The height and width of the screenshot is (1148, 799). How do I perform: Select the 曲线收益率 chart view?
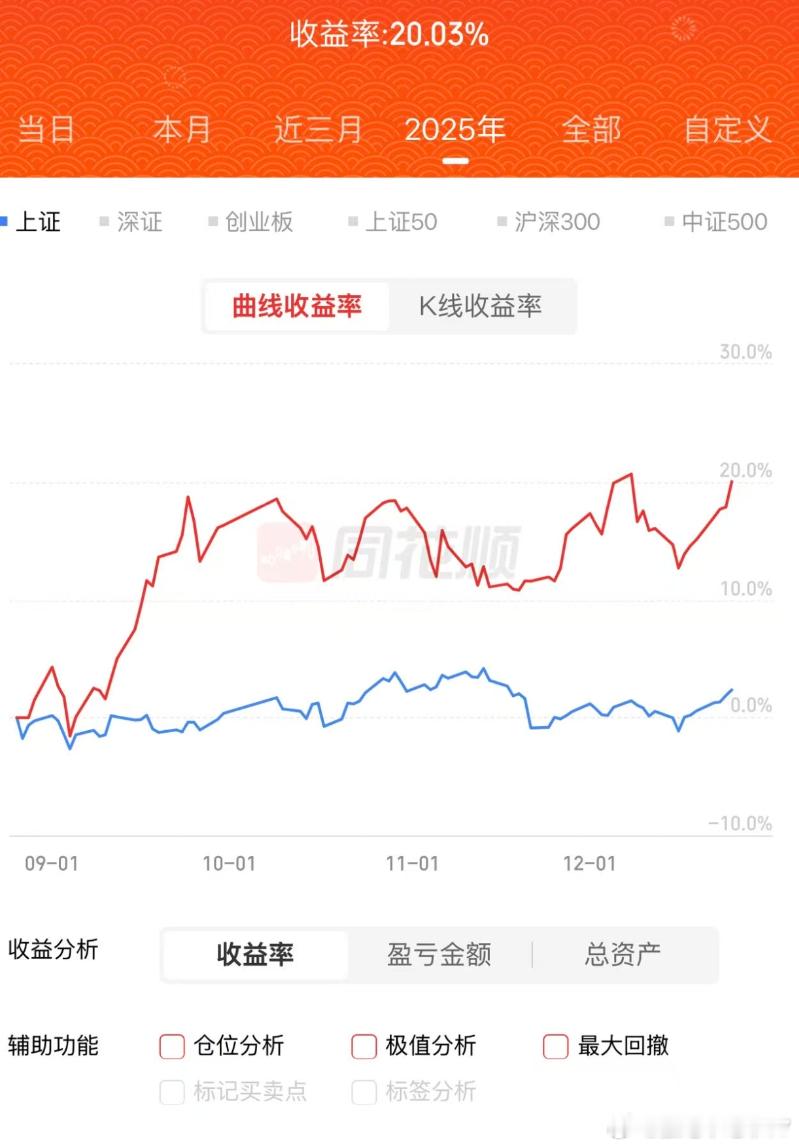coord(296,307)
